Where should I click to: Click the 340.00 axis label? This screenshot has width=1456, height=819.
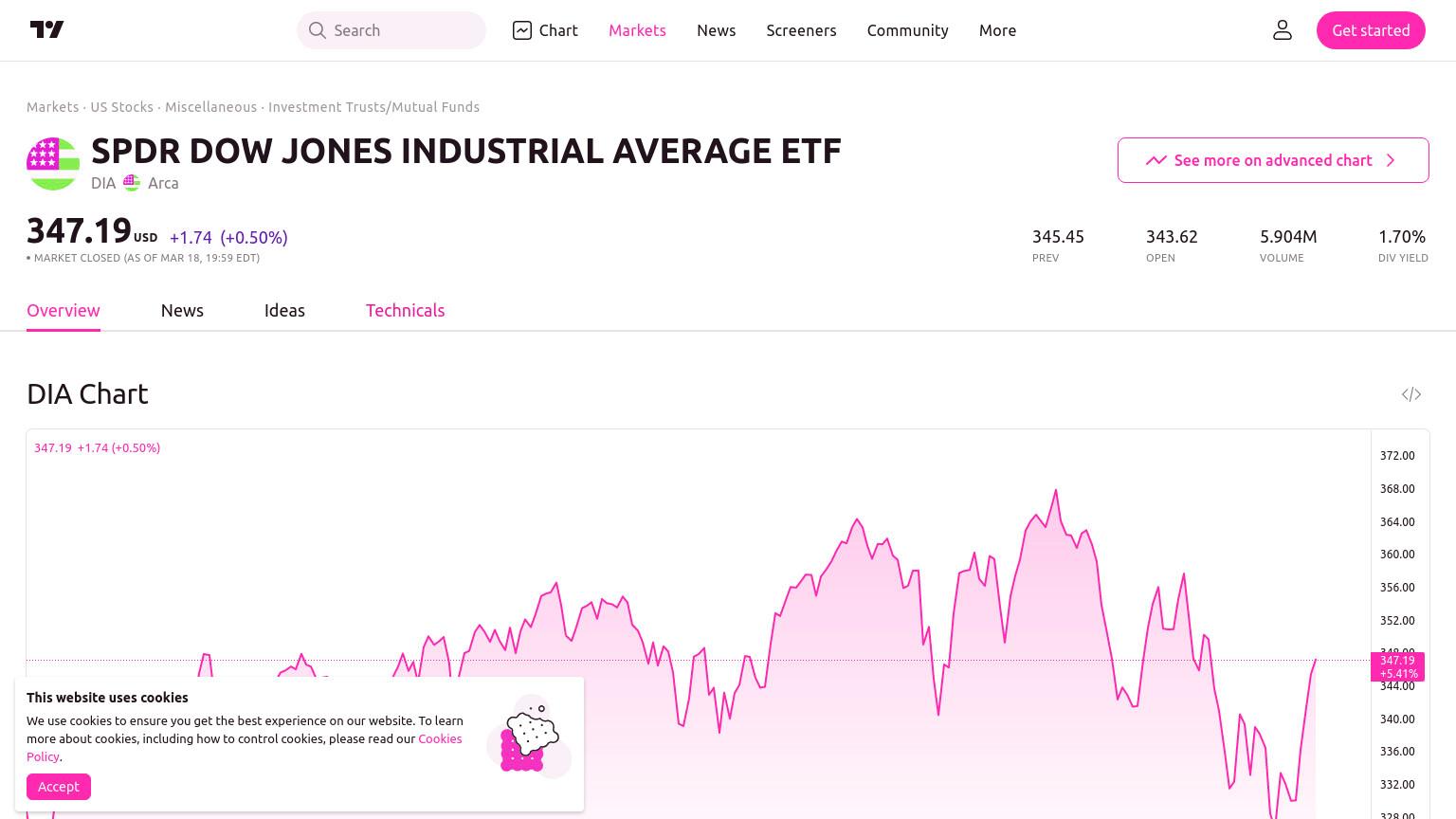1397,719
